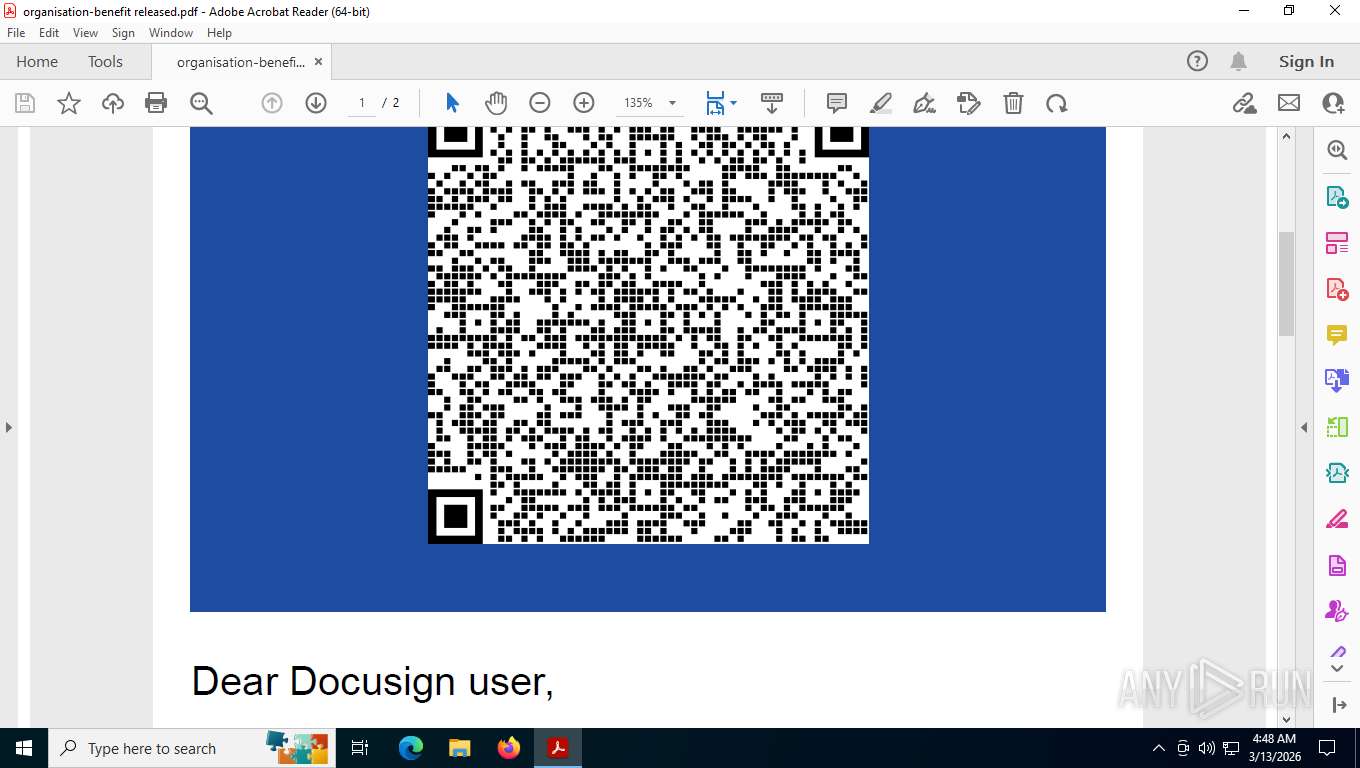Viewport: 1360px width, 768px height.
Task: Click the vertical document scrollbar thumb
Action: tap(1287, 283)
